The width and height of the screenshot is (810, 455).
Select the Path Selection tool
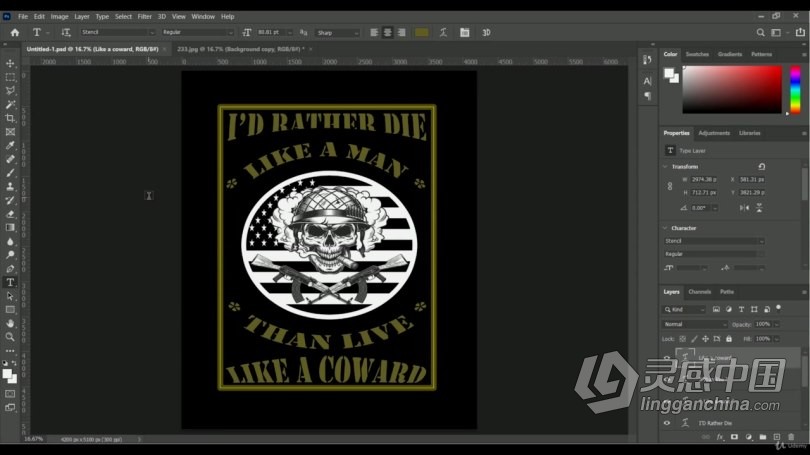(10, 296)
